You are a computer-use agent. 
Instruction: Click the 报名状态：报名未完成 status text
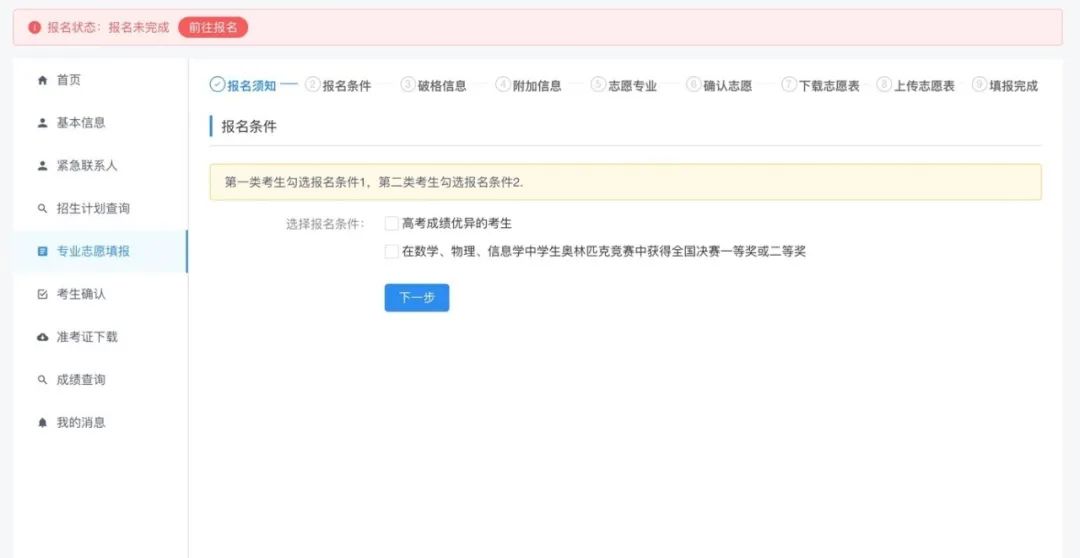click(108, 28)
